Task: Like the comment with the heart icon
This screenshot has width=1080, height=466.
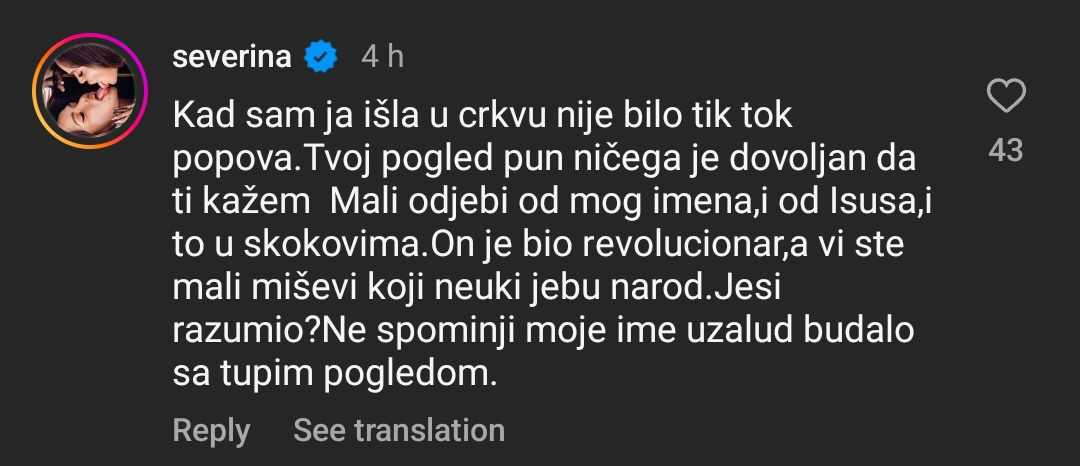Action: tap(1005, 97)
